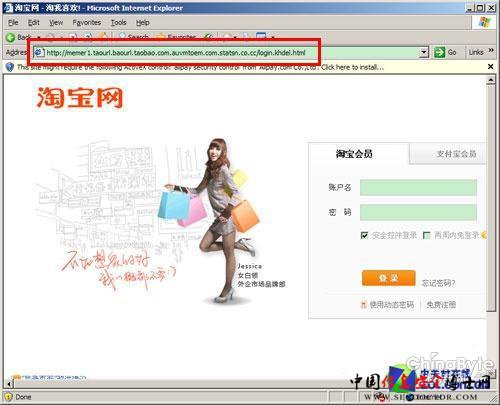500x405 pixels.
Task: Expand the Links toolbar chevron
Action: 491,50
